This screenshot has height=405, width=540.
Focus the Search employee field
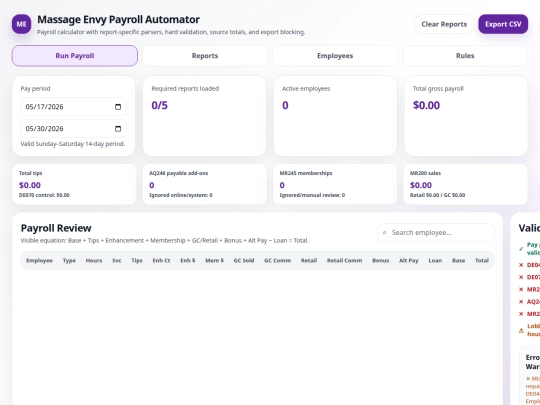pos(436,233)
